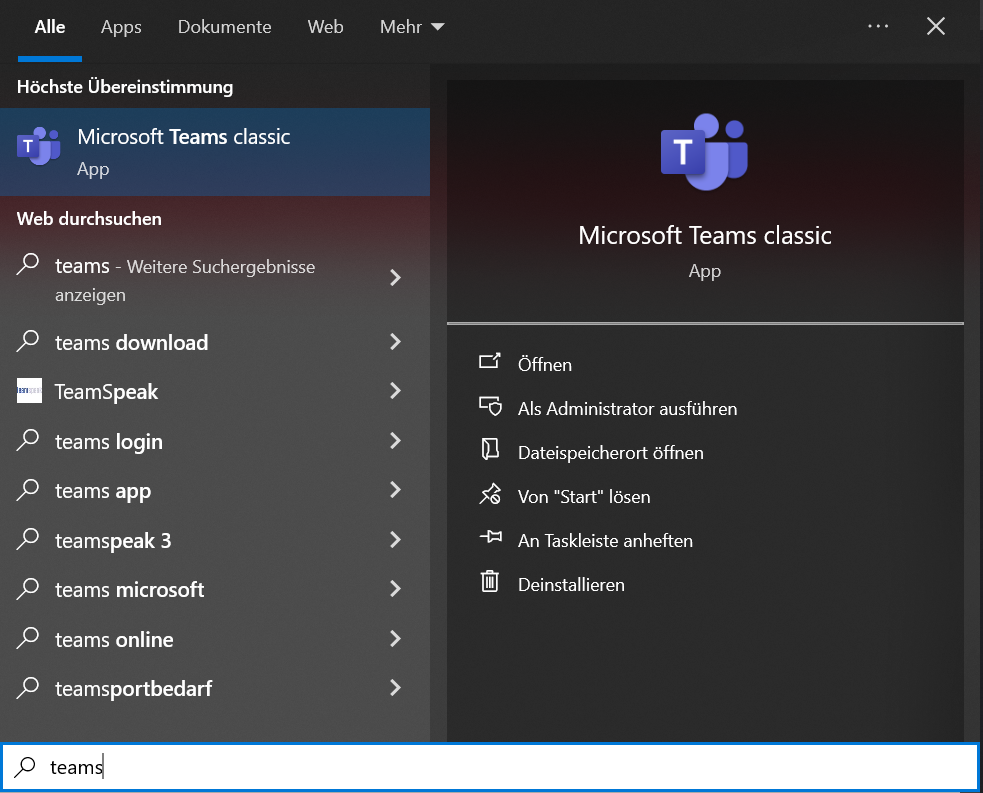
Task: Click the TeamSpeak thumbnail icon
Action: (x=29, y=391)
